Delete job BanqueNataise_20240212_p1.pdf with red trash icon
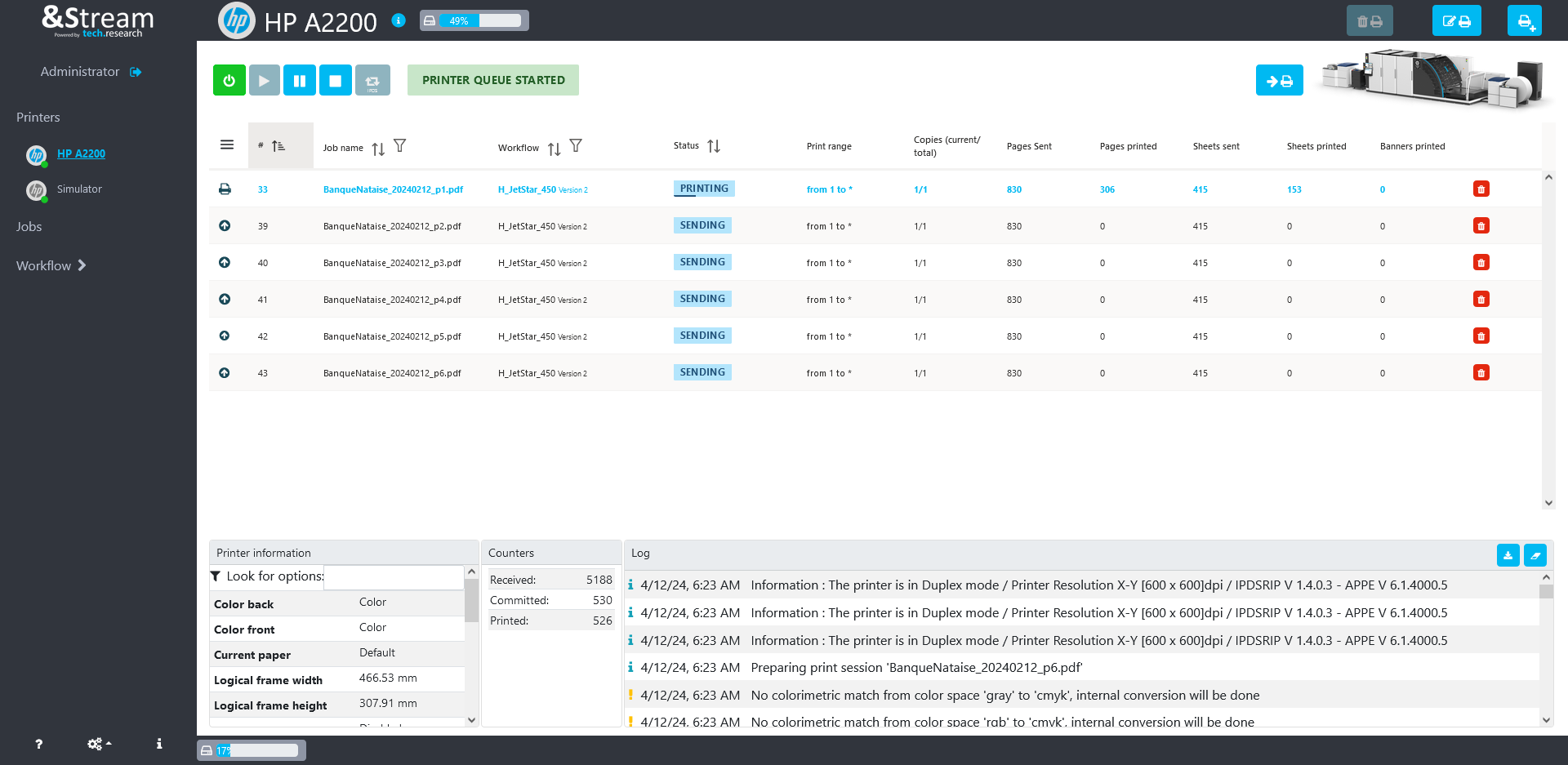 coord(1481,189)
